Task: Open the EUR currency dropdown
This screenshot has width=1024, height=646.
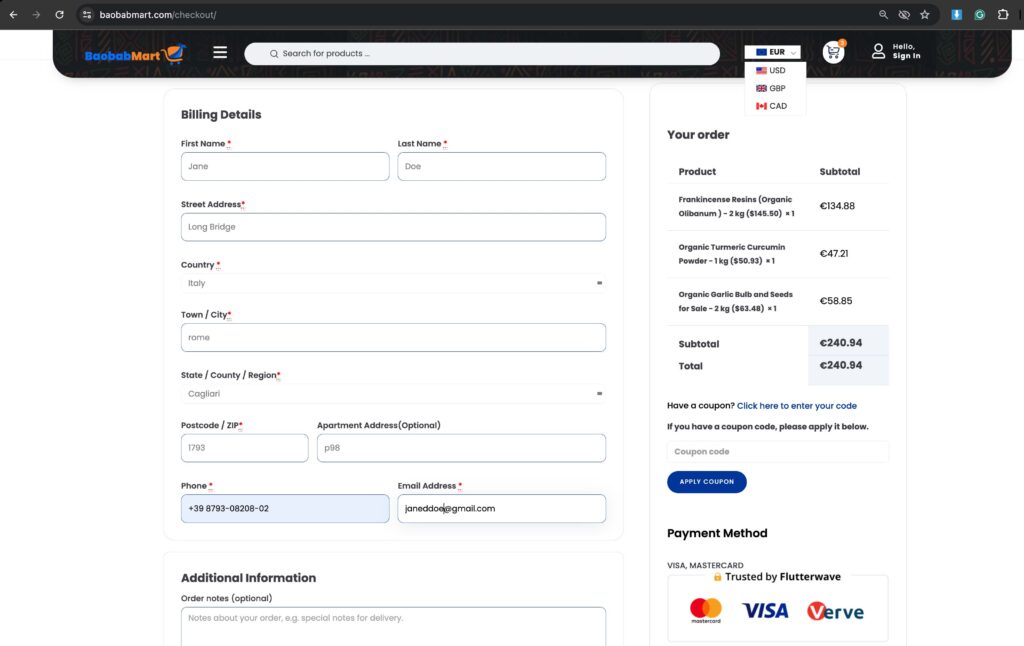Action: (775, 51)
